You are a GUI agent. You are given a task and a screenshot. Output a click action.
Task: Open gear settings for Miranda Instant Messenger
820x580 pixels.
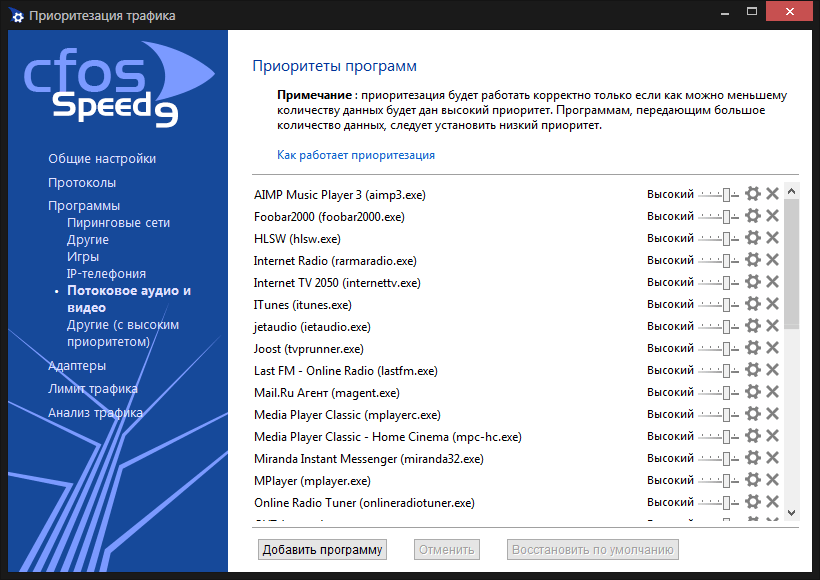pos(753,458)
